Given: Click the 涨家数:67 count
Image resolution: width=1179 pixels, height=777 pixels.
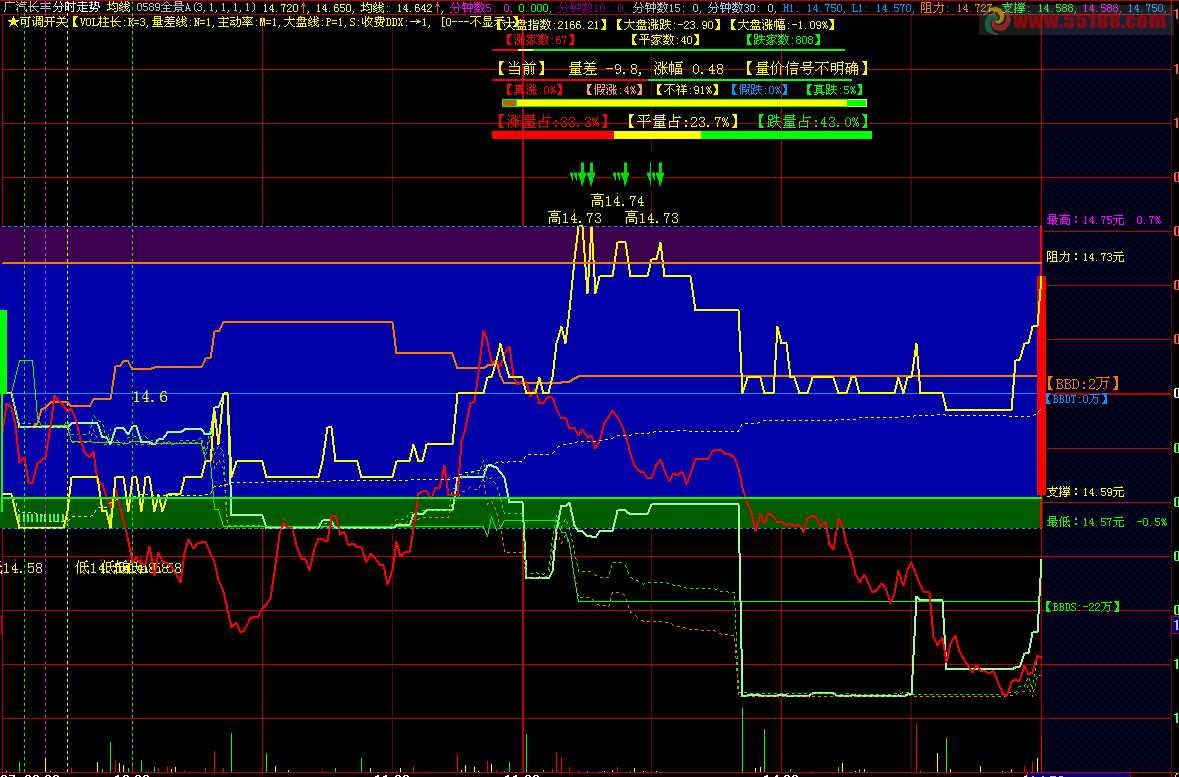Looking at the screenshot, I should [x=539, y=40].
